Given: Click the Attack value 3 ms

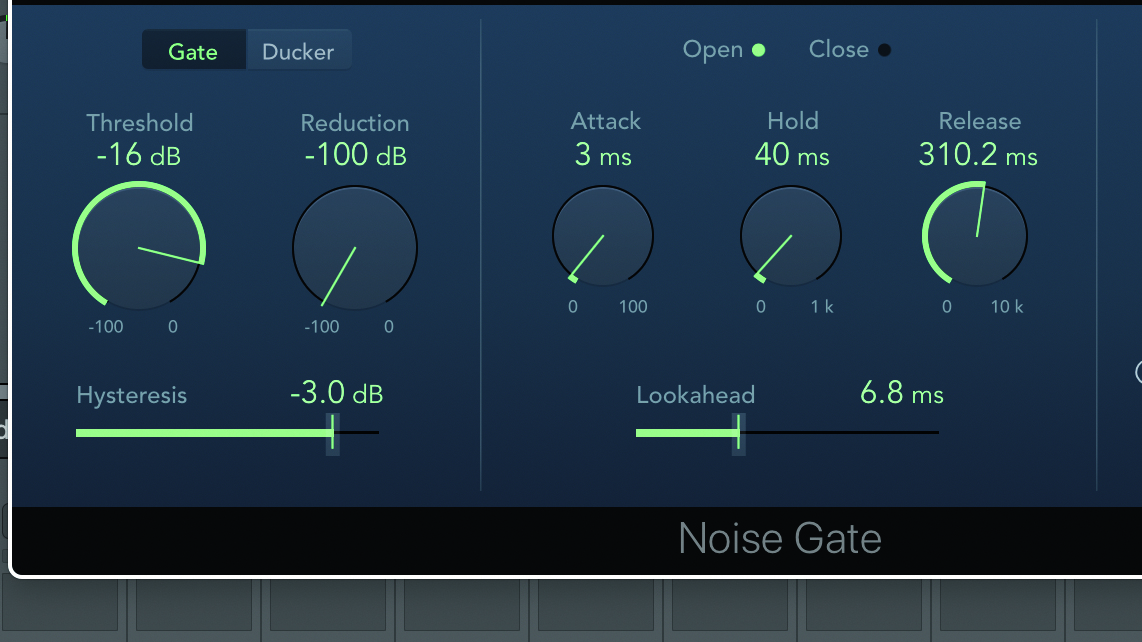Looking at the screenshot, I should coord(603,155).
